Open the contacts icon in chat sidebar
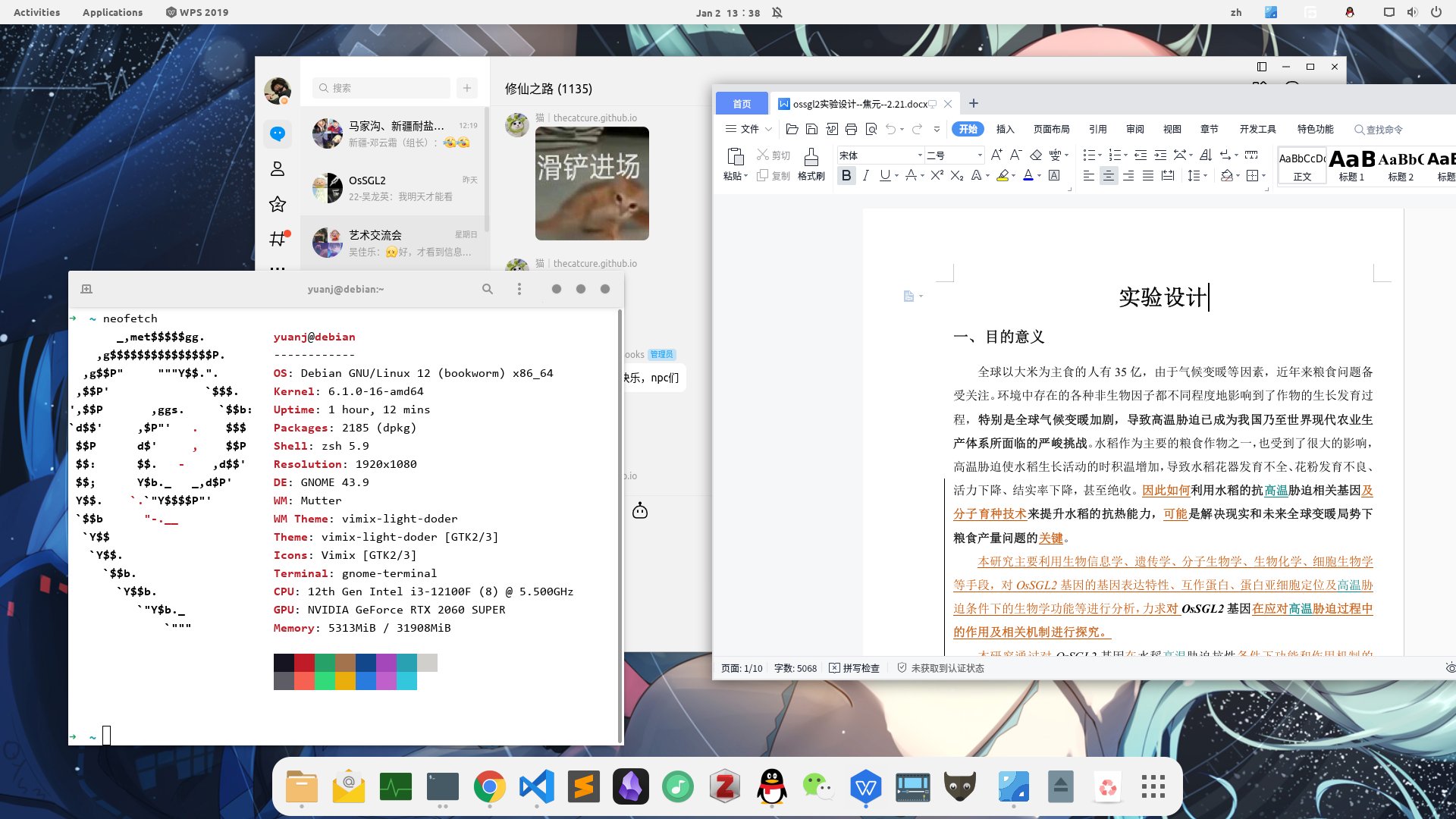The width and height of the screenshot is (1456, 819). [x=278, y=168]
